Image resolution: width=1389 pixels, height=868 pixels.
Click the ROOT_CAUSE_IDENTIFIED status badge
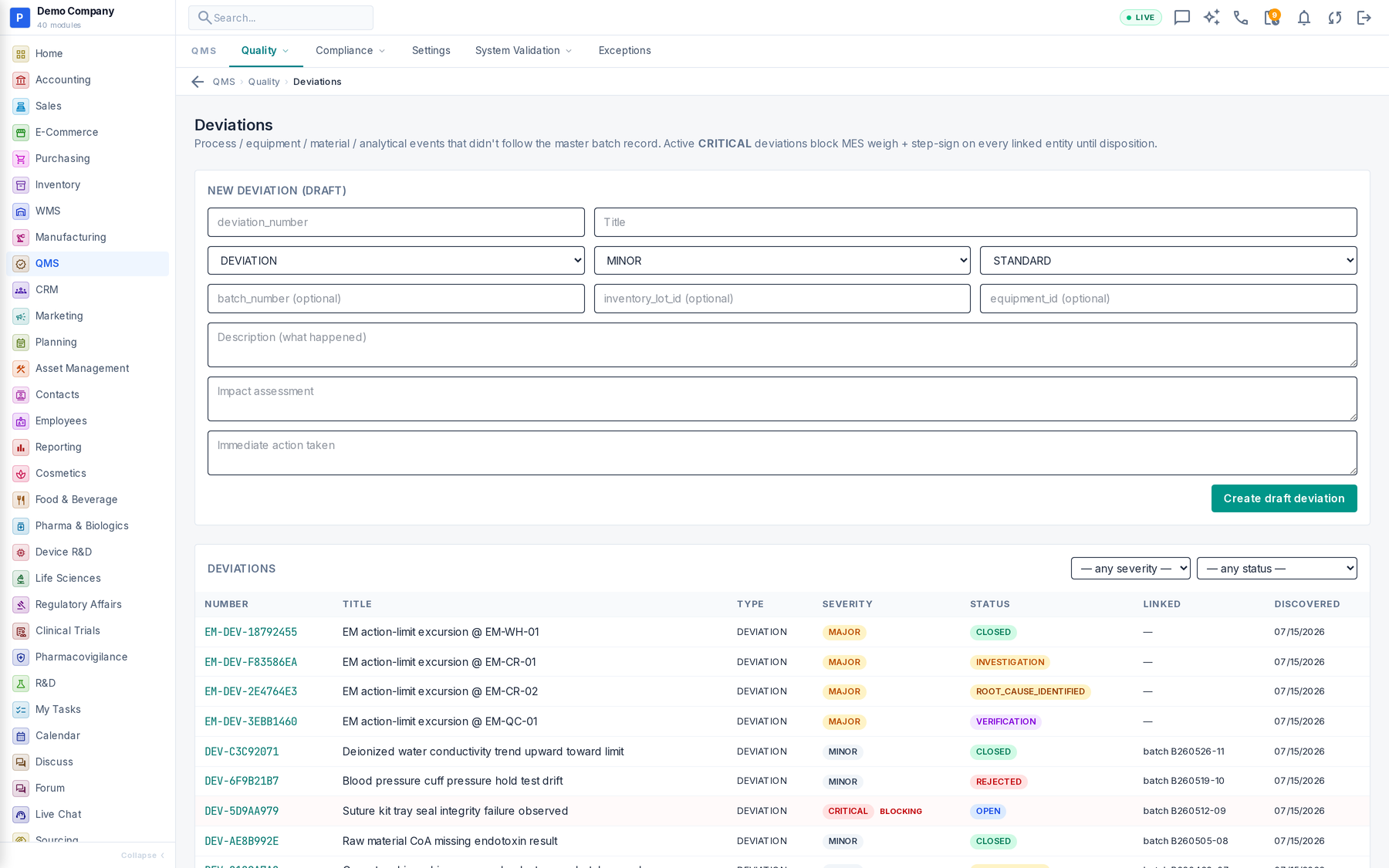click(x=1030, y=692)
